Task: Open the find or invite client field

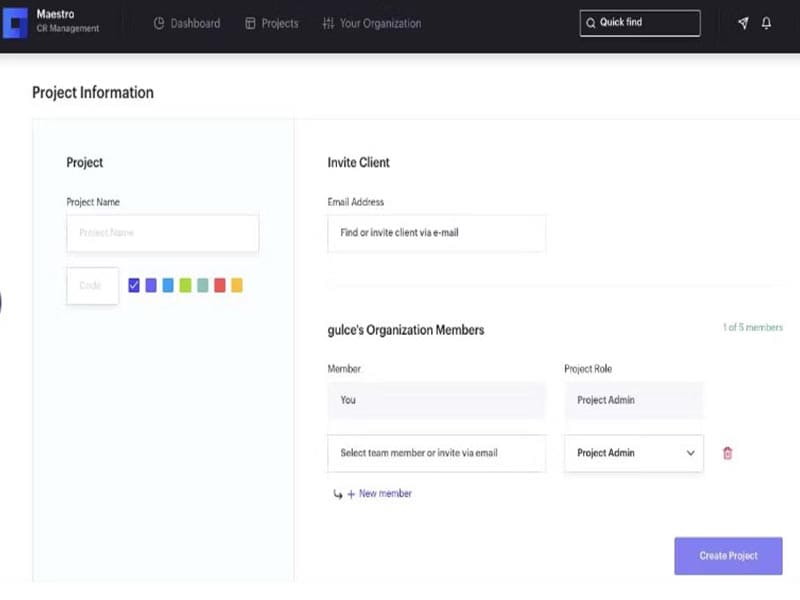Action: [436, 233]
